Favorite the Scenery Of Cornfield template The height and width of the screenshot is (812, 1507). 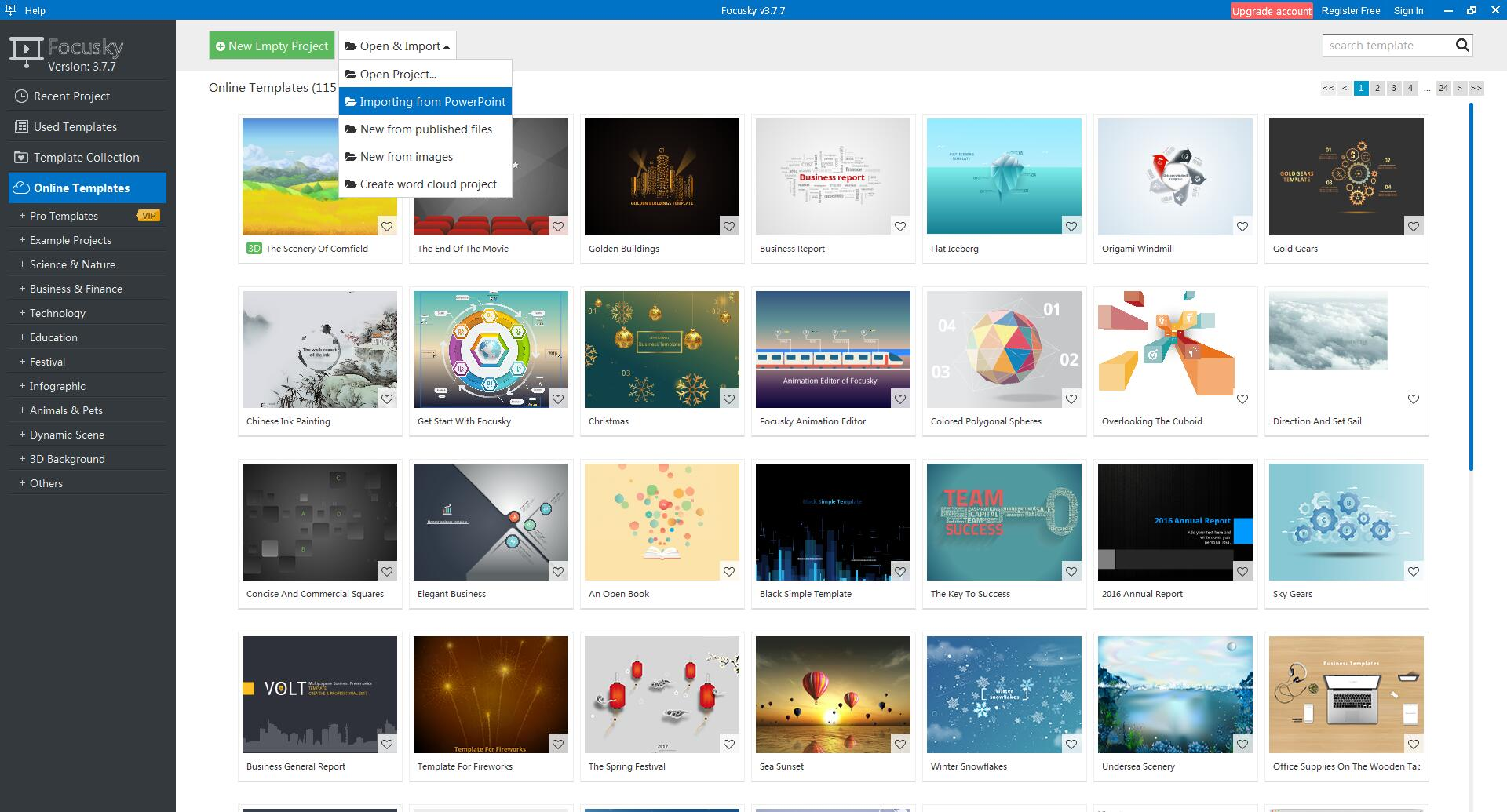pyautogui.click(x=387, y=226)
